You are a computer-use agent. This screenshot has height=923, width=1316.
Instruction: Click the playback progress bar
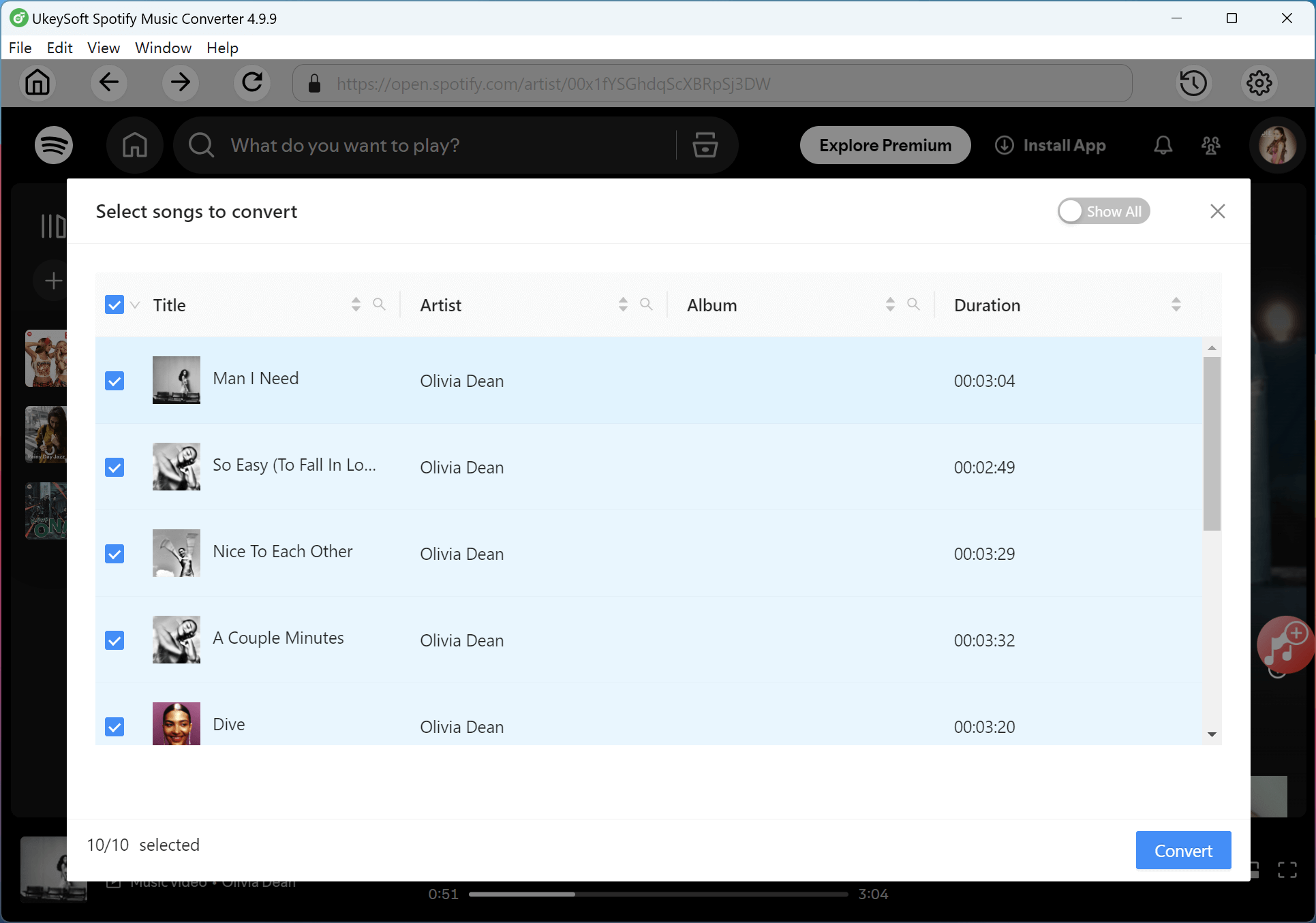[x=658, y=894]
